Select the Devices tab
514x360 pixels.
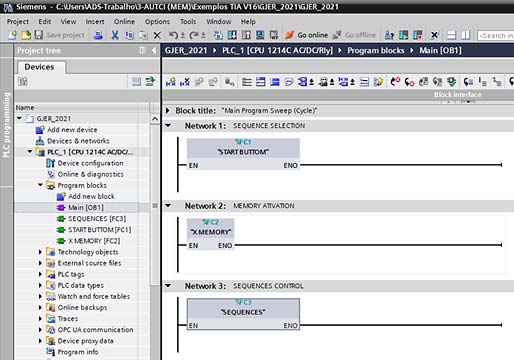39,67
